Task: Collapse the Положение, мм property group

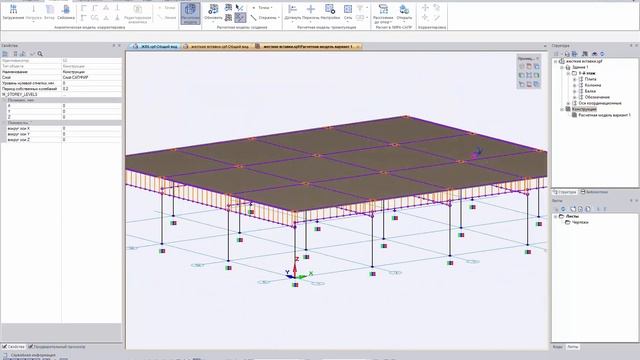Action: click(4, 100)
